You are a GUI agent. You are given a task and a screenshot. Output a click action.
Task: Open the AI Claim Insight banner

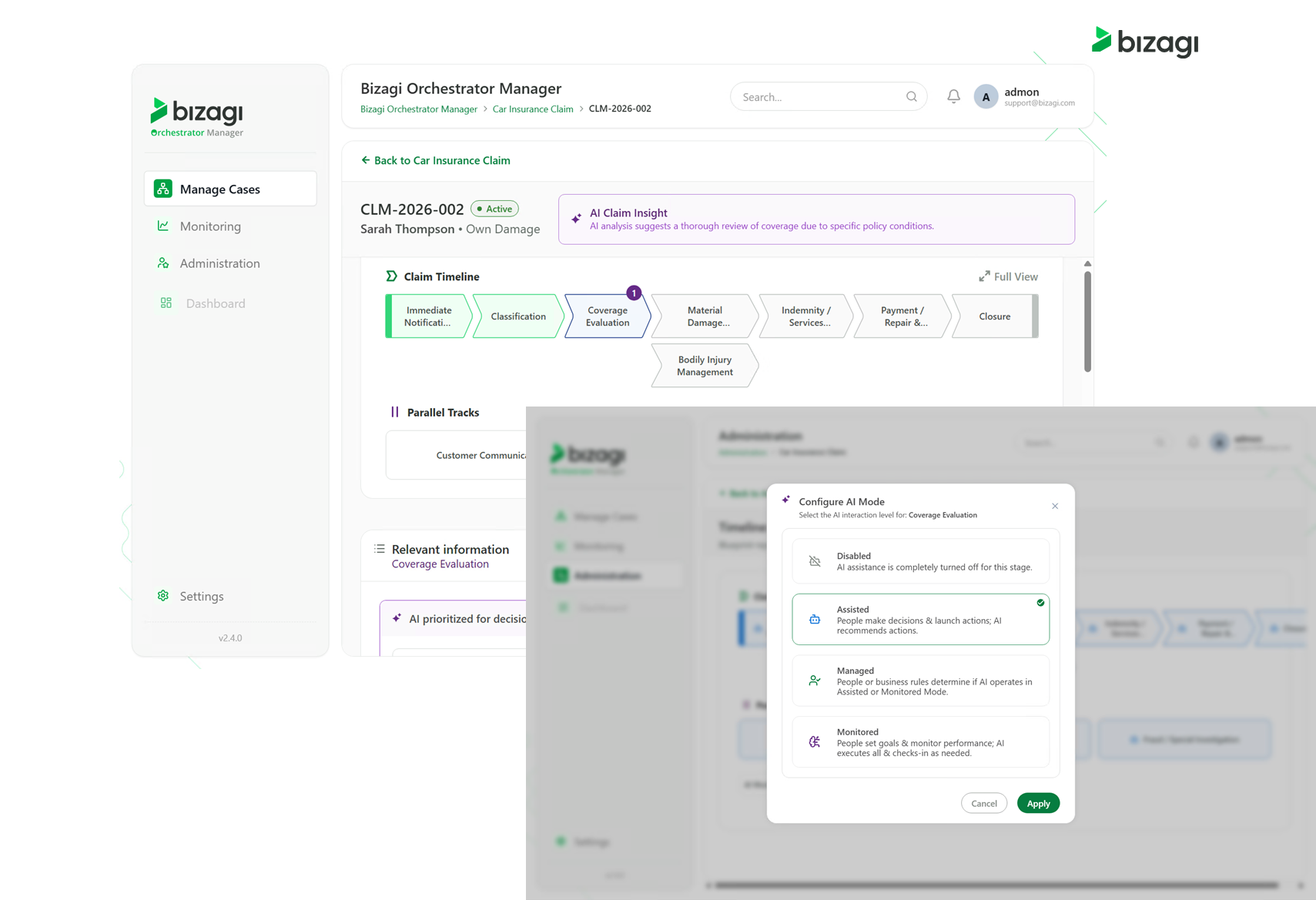tap(816, 219)
